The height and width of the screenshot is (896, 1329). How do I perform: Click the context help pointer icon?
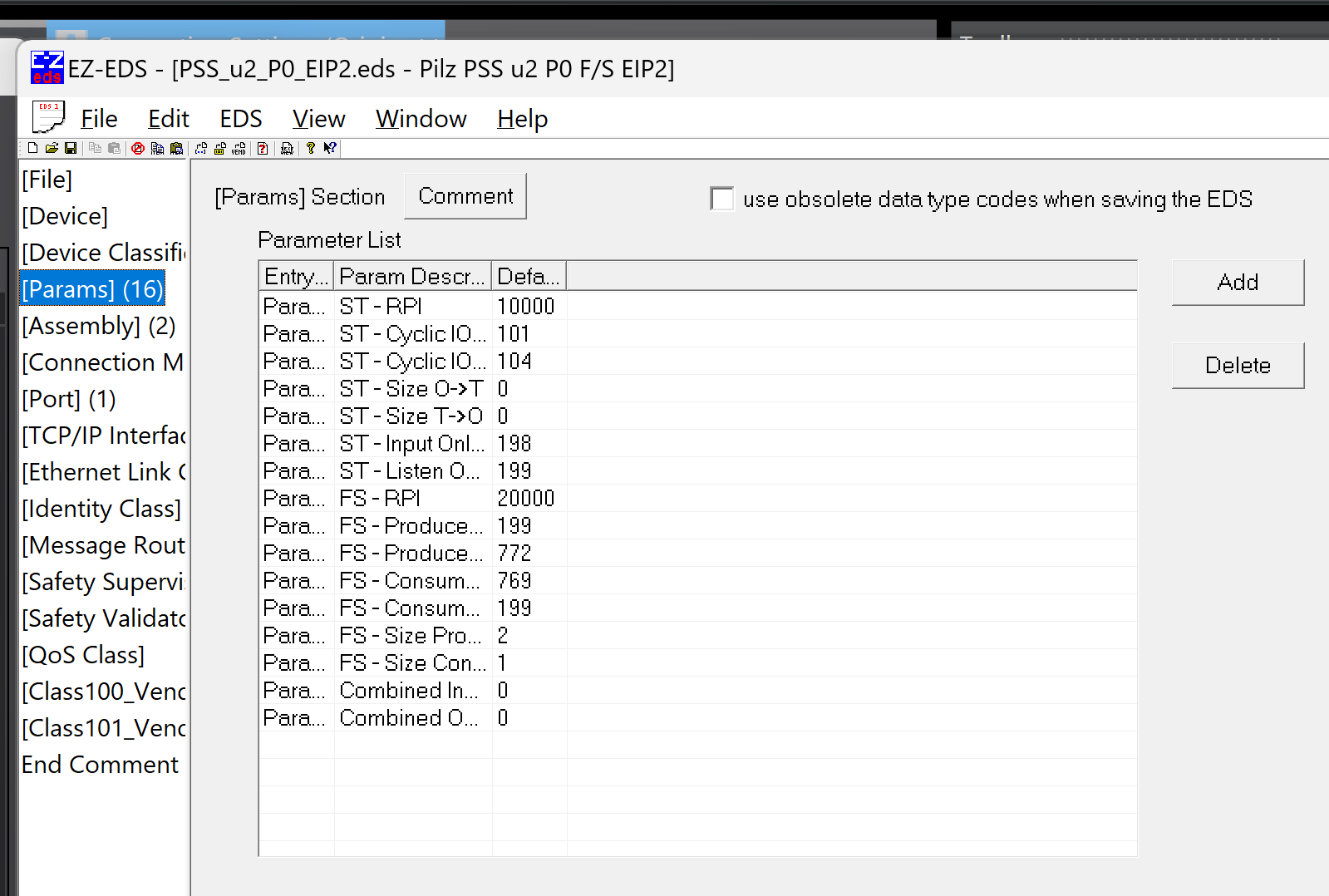tap(330, 148)
